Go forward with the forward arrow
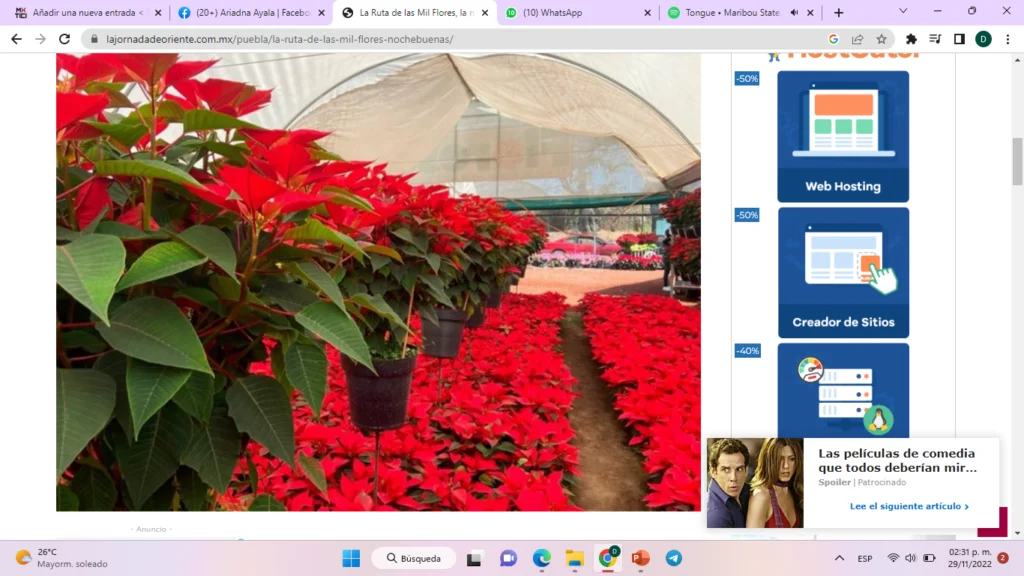This screenshot has height=576, width=1024. (x=40, y=39)
